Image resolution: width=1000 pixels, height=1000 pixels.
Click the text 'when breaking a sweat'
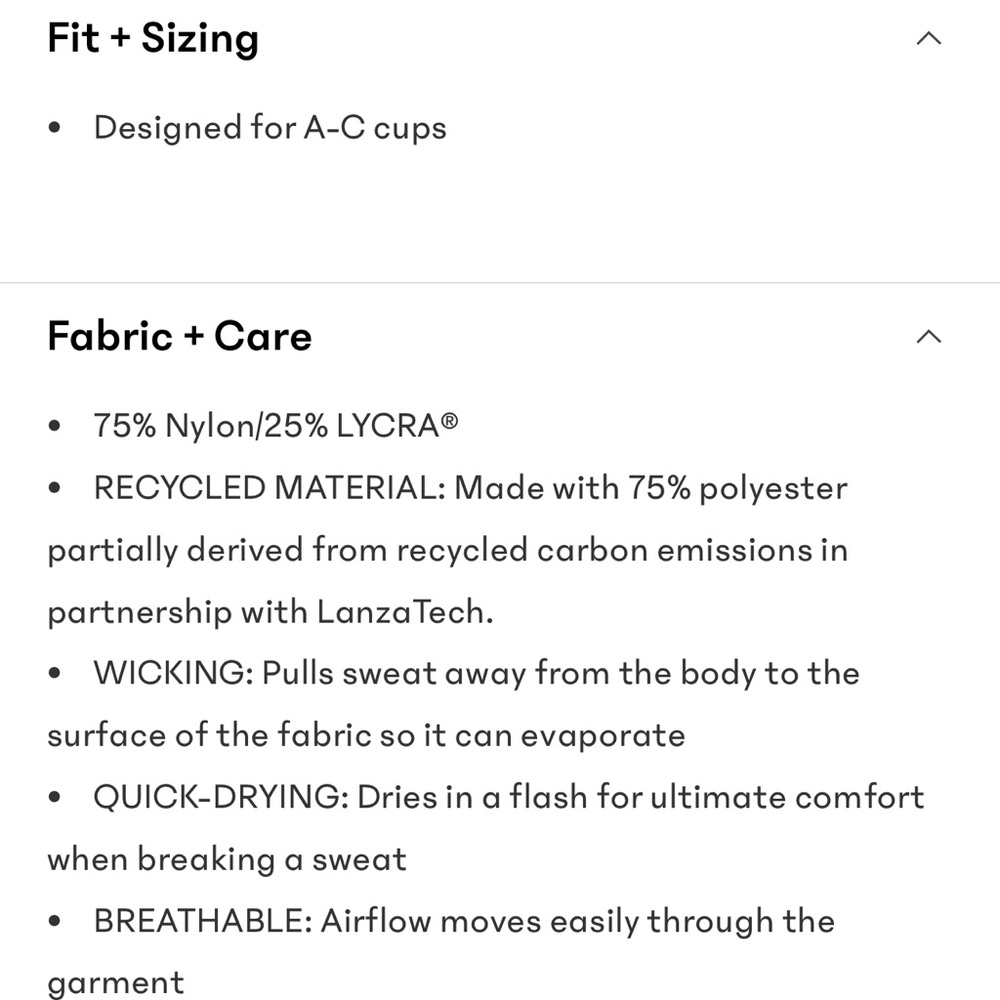(x=227, y=860)
